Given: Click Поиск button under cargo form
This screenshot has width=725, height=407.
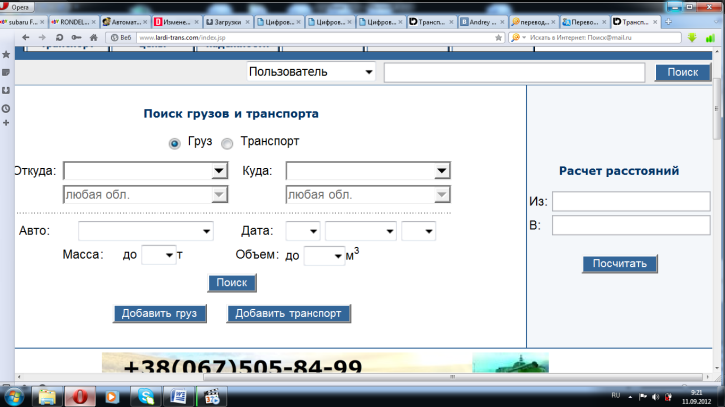Looking at the screenshot, I should [232, 283].
